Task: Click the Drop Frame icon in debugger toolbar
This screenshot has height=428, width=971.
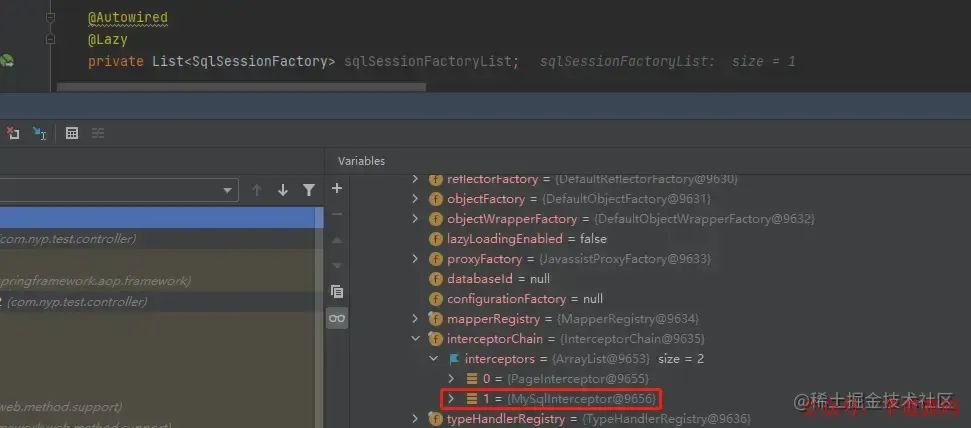Action: 13,133
